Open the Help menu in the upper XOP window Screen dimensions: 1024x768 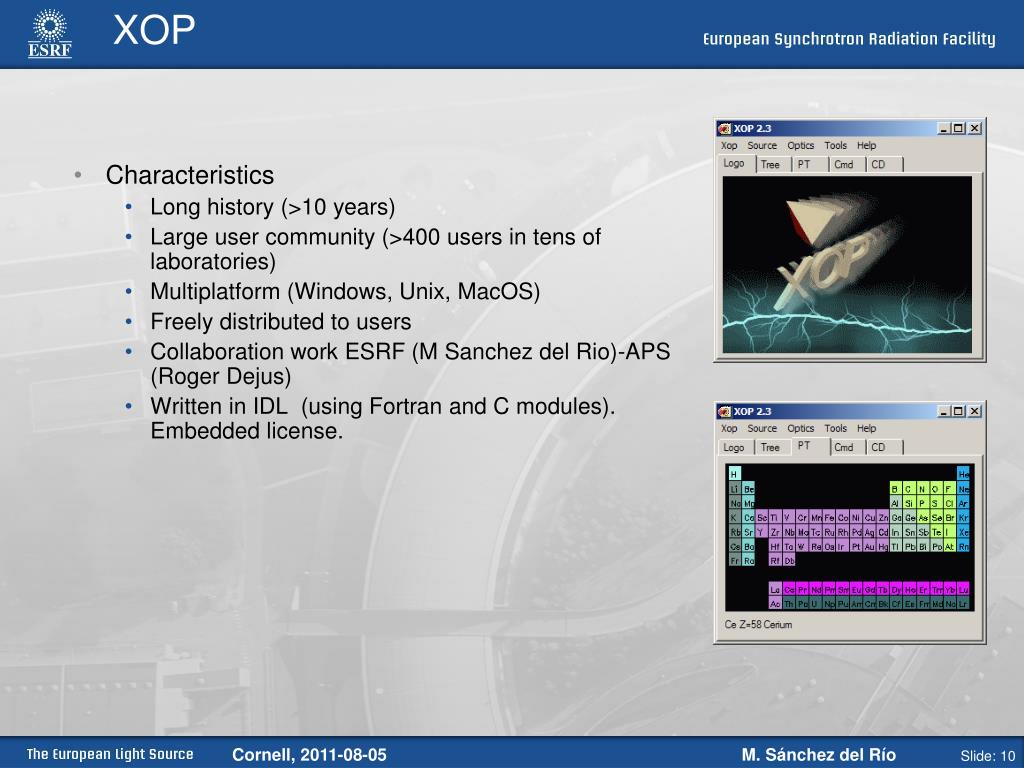coord(867,146)
